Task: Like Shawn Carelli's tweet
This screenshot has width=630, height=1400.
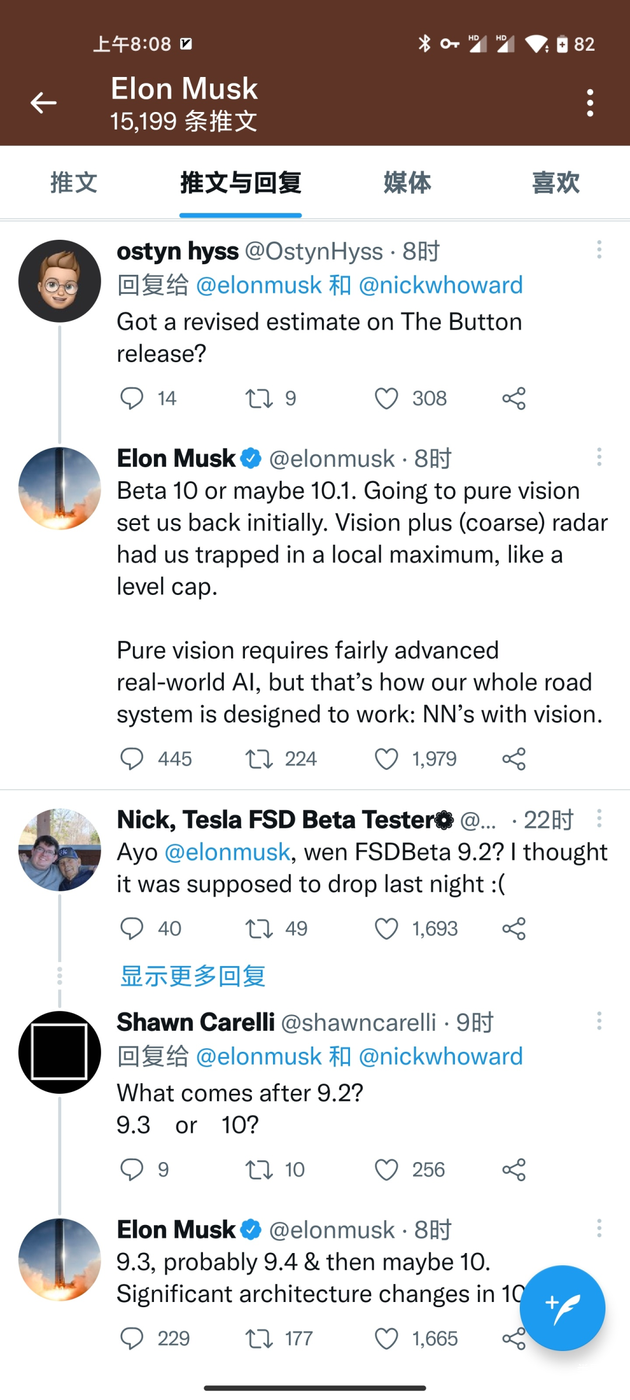Action: [x=386, y=1170]
